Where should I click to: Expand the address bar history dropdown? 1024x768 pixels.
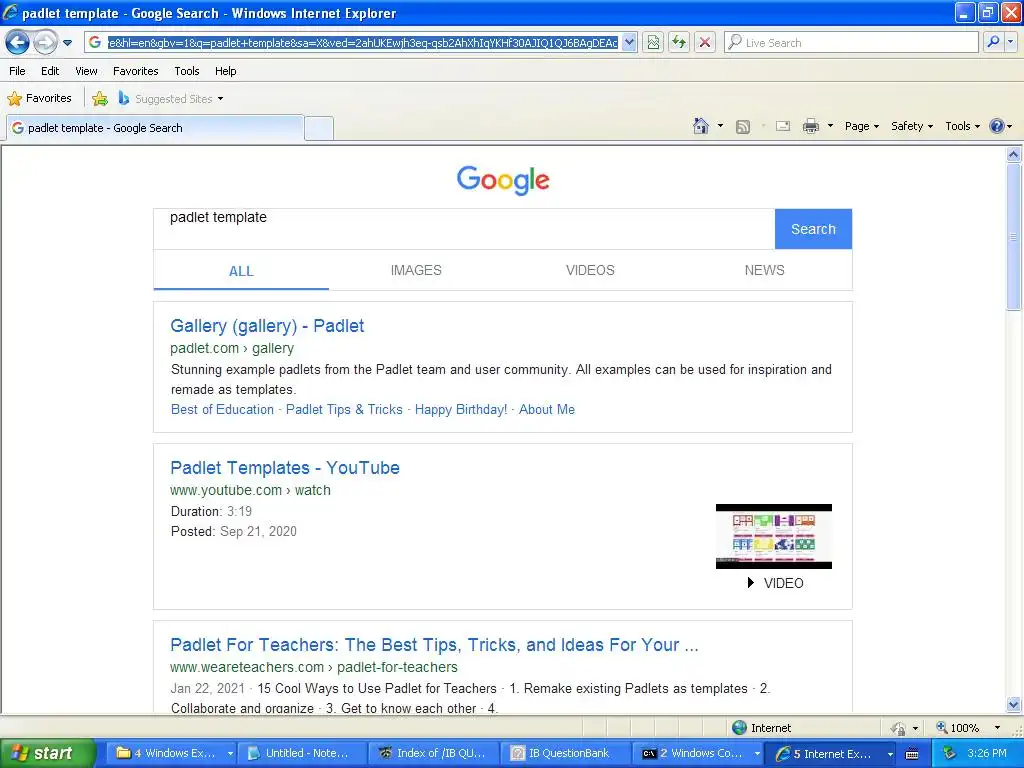(629, 42)
